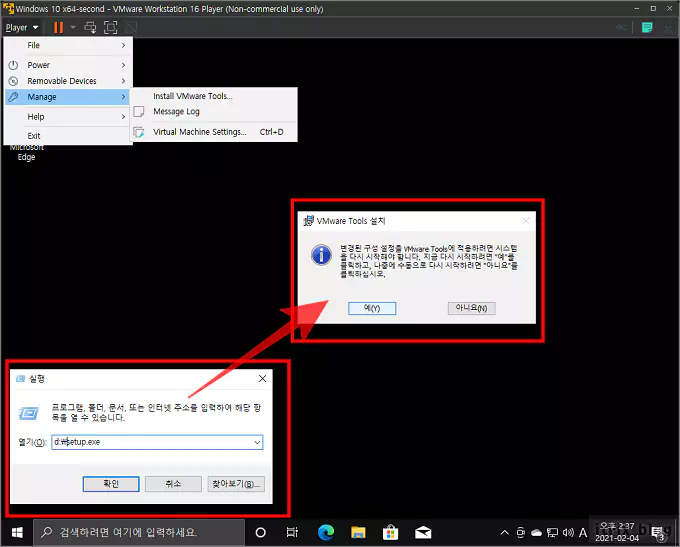Image resolution: width=680 pixels, height=547 pixels.
Task: Click the Meet Now tray icon
Action: [521, 533]
